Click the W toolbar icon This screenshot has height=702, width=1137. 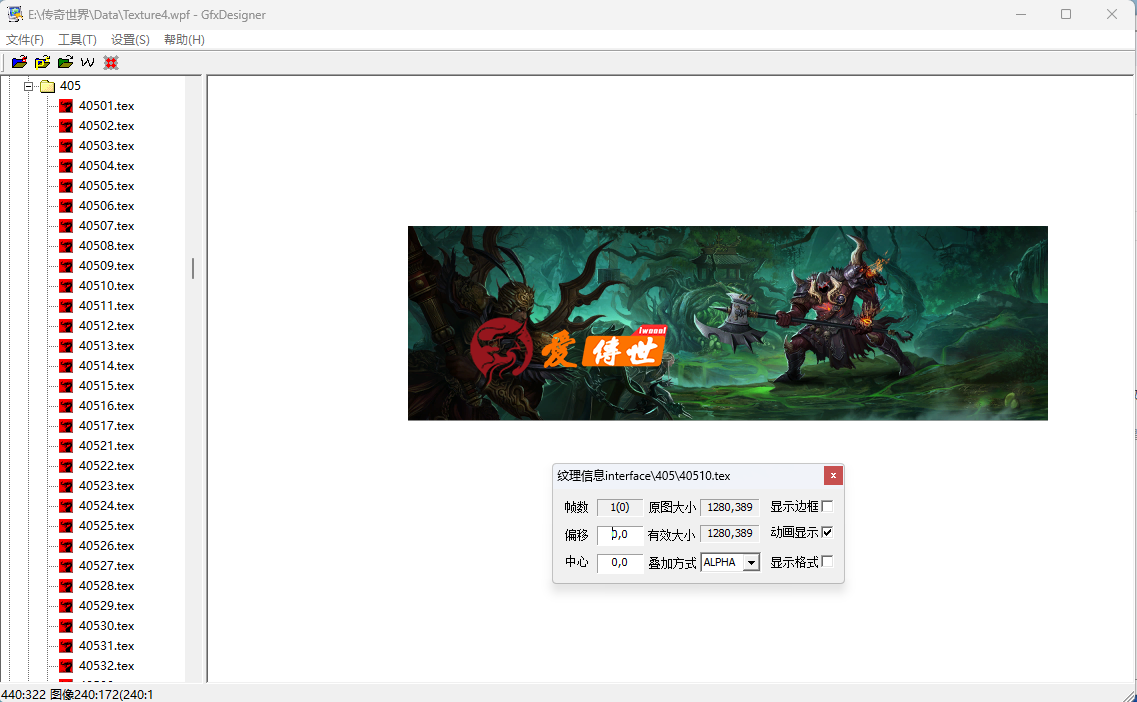(x=88, y=61)
